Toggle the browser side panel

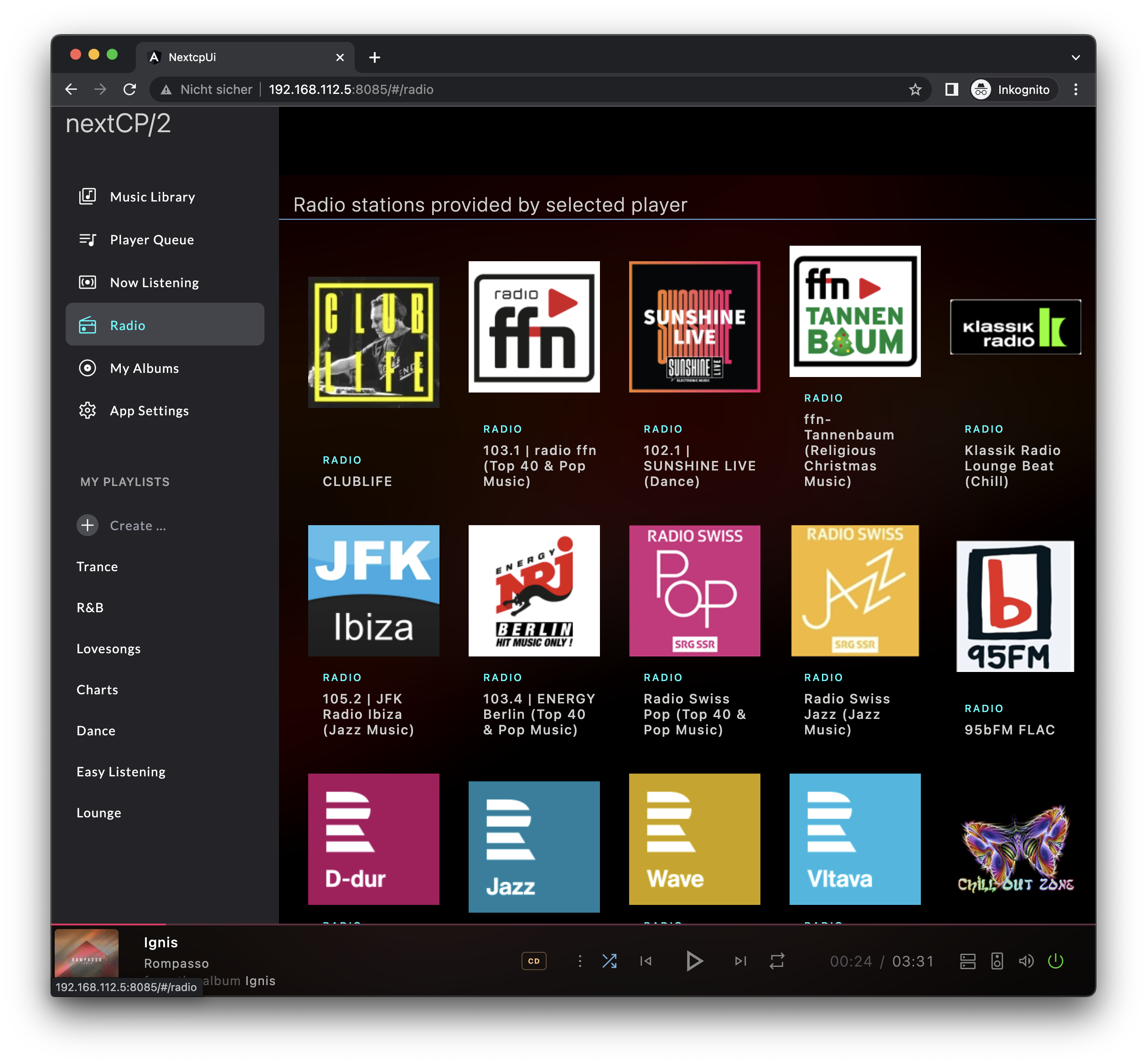pos(951,89)
